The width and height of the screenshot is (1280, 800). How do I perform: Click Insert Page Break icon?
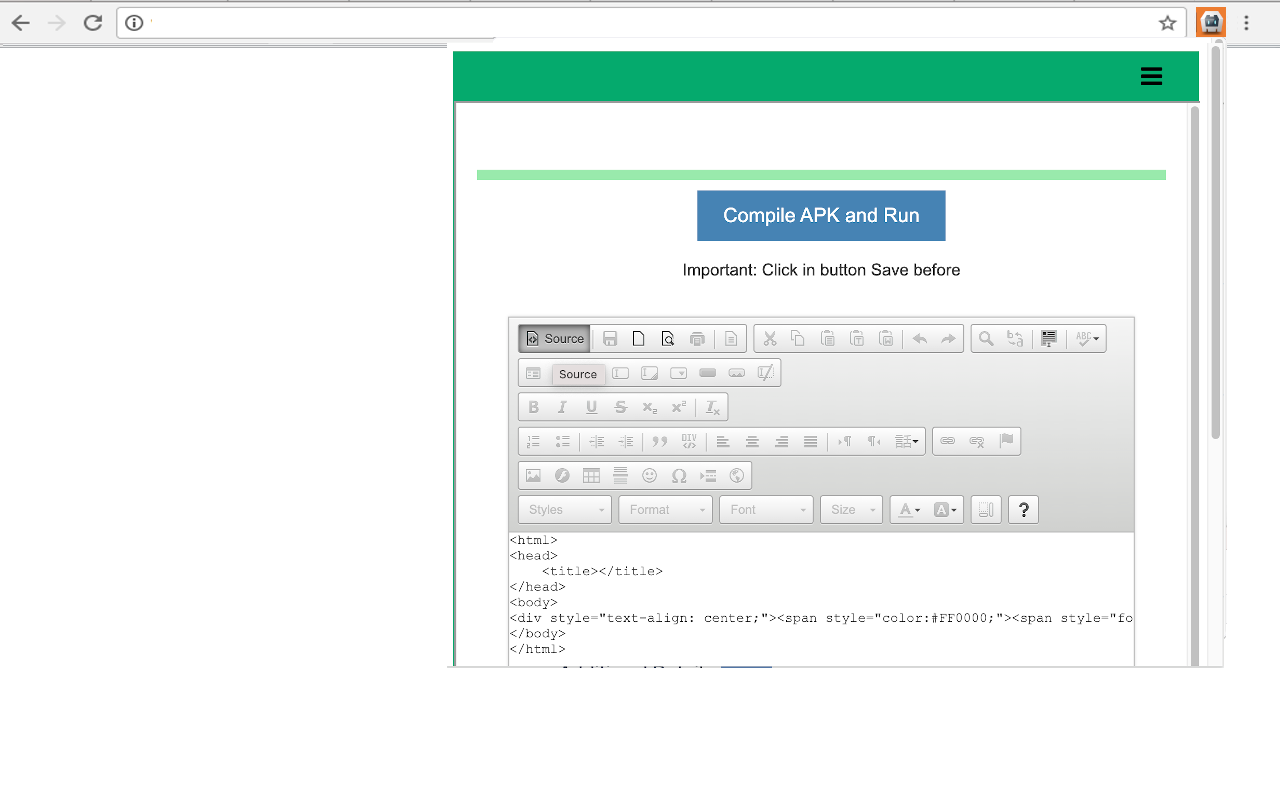click(x=708, y=476)
